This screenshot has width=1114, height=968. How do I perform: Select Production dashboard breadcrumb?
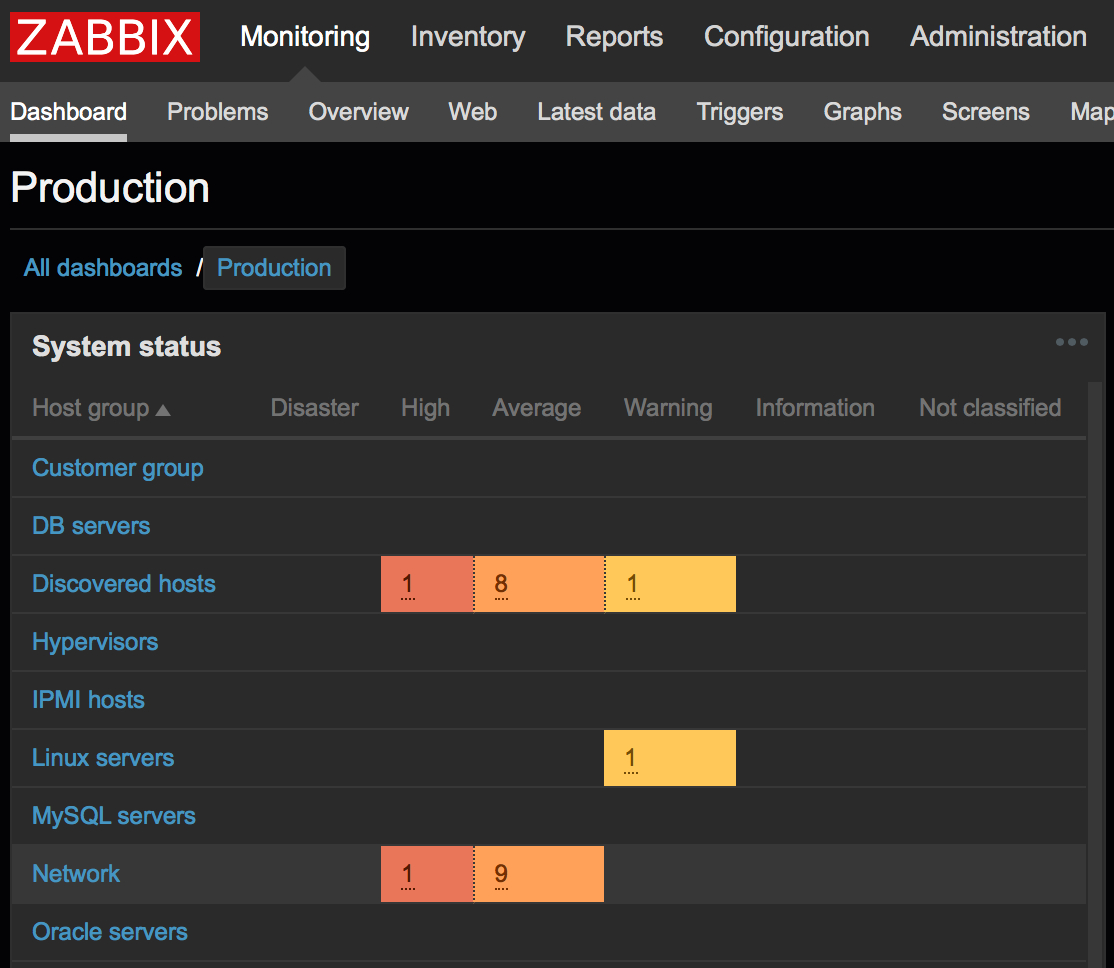[274, 268]
